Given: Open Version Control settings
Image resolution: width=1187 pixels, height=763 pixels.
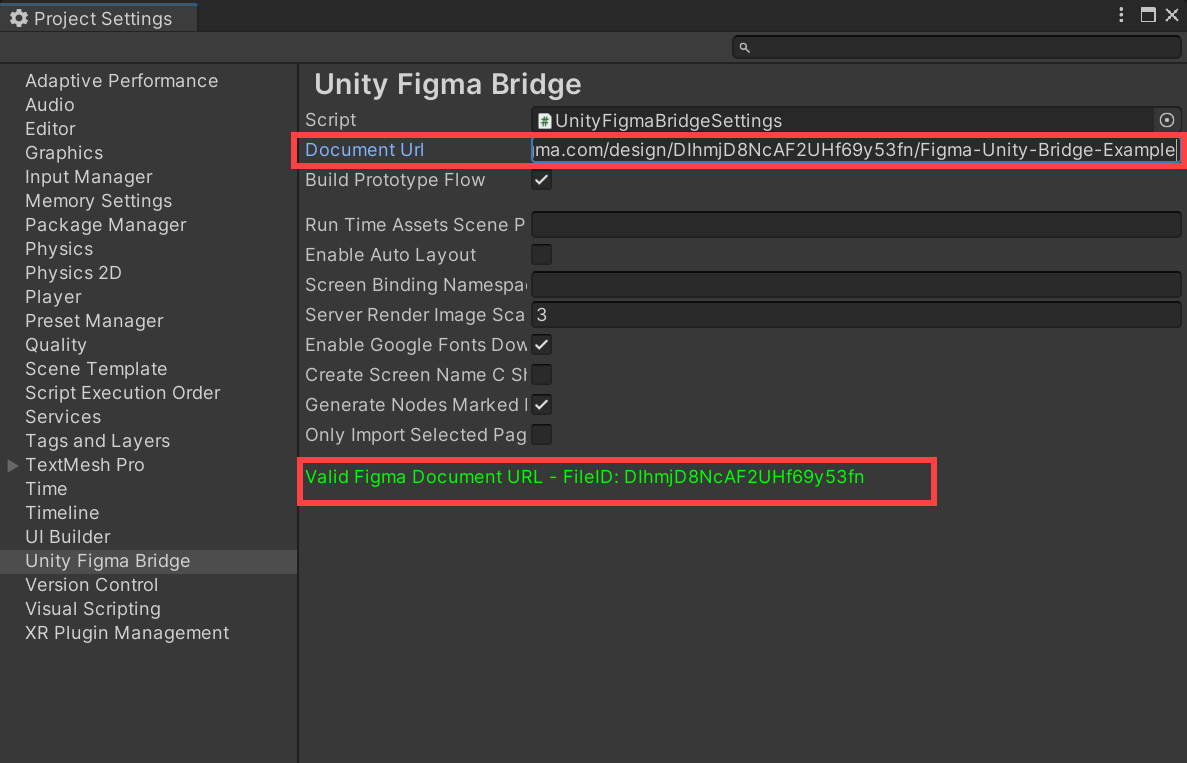Looking at the screenshot, I should coord(92,585).
